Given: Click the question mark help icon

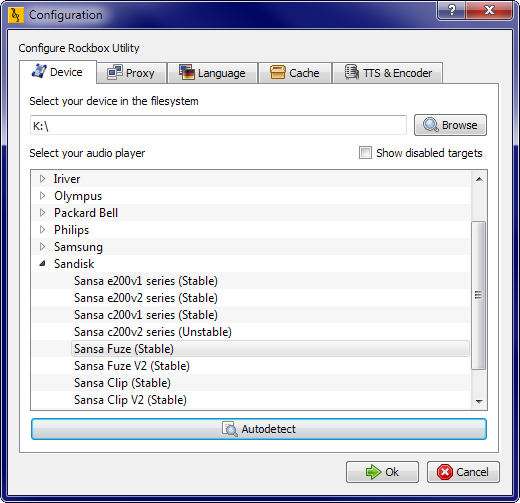Looking at the screenshot, I should [x=452, y=10].
